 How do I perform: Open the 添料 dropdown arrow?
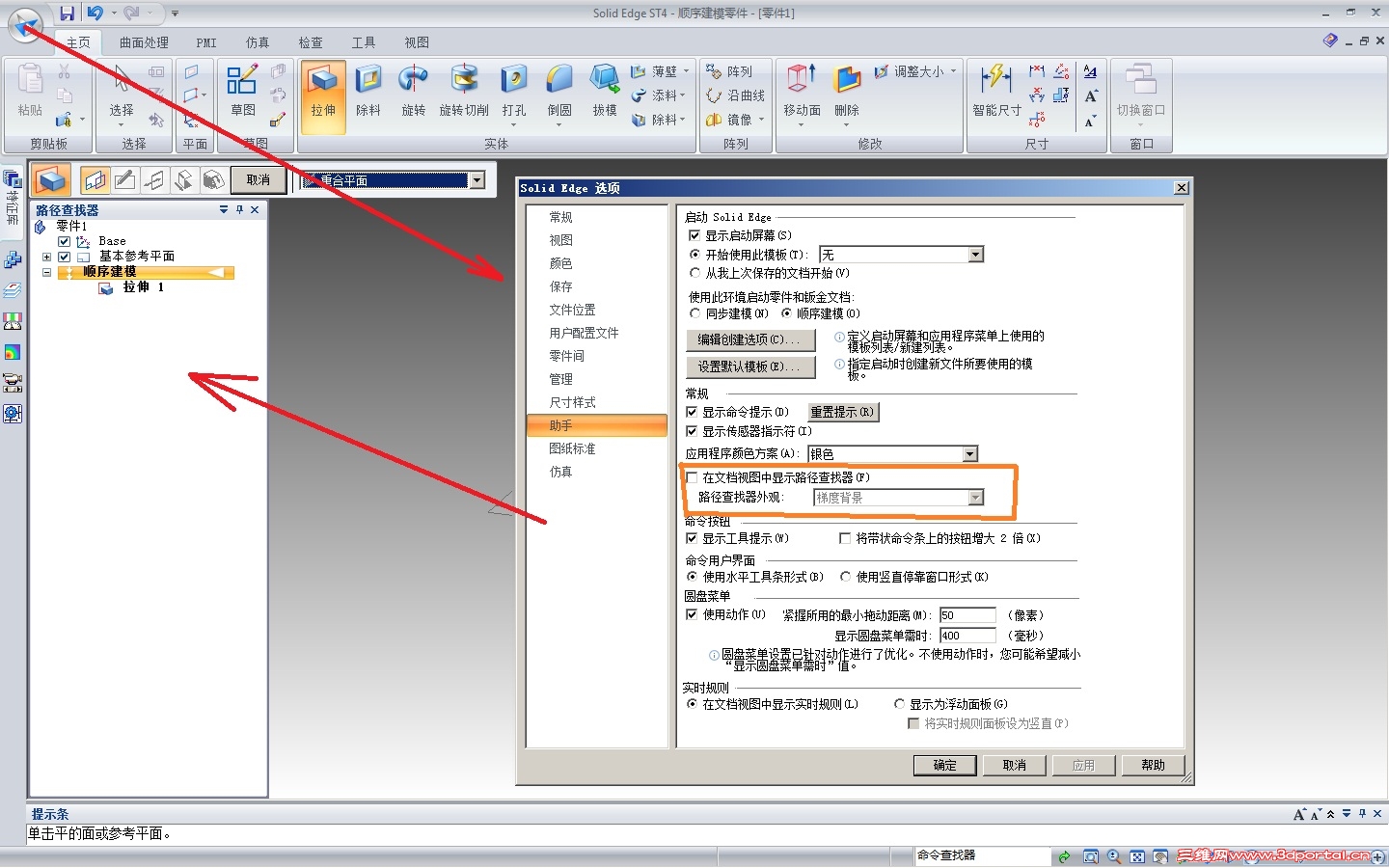tap(683, 95)
